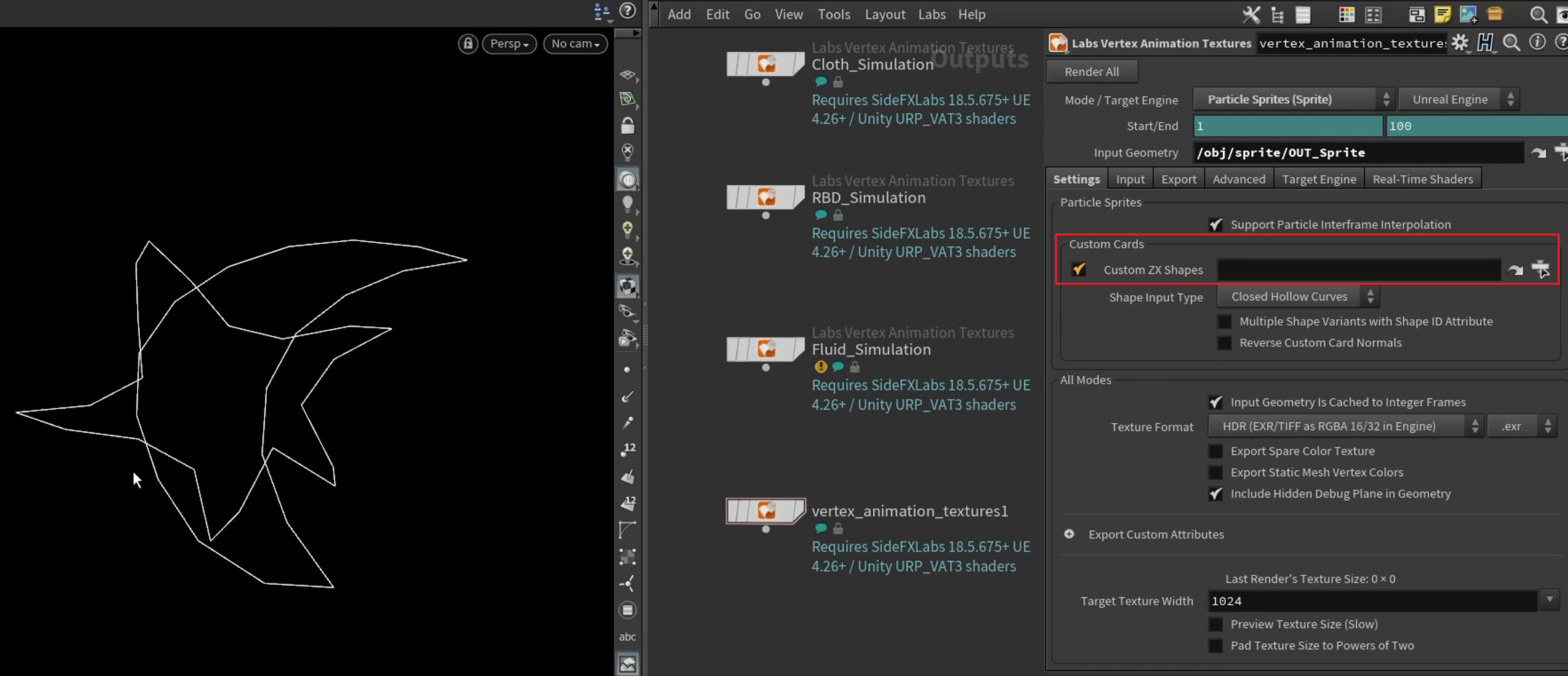Click the wrench and screwdriver tools icon

[x=1251, y=14]
